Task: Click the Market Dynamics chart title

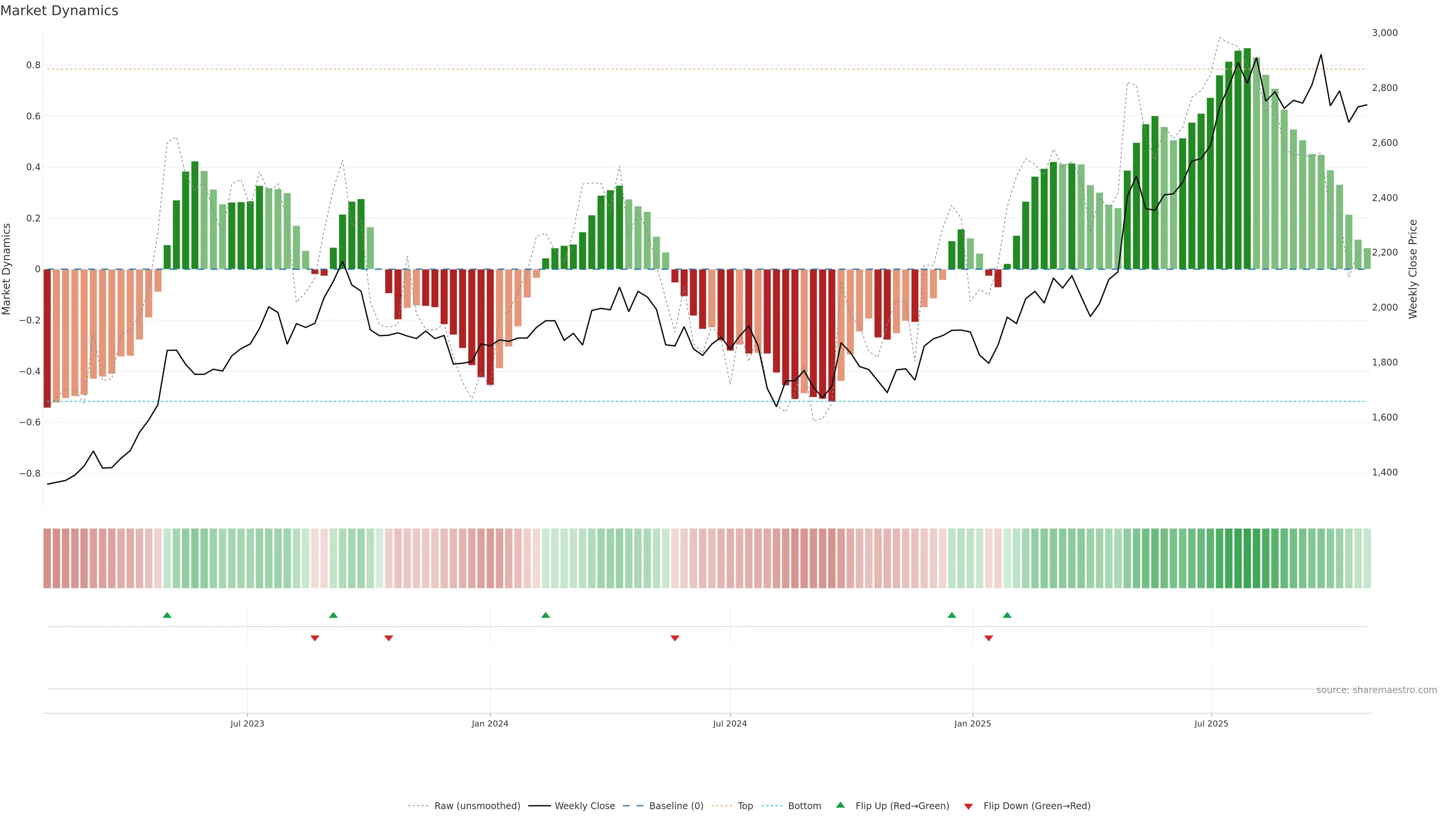Action: tap(60, 11)
